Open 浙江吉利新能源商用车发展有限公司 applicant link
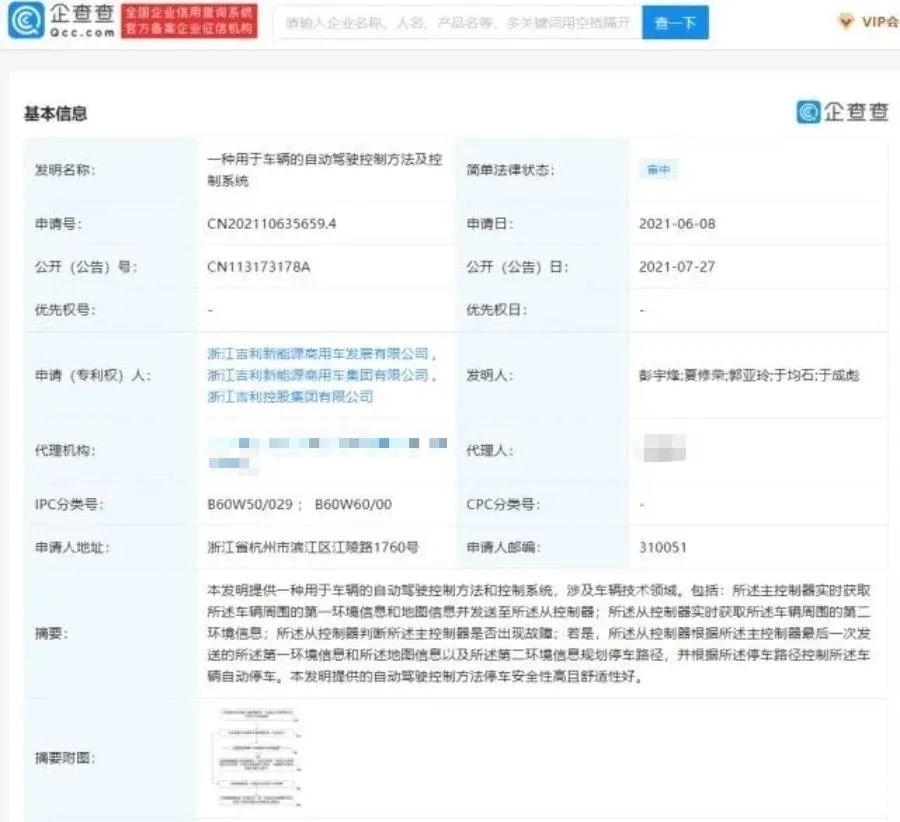This screenshot has width=900, height=822. [318, 354]
